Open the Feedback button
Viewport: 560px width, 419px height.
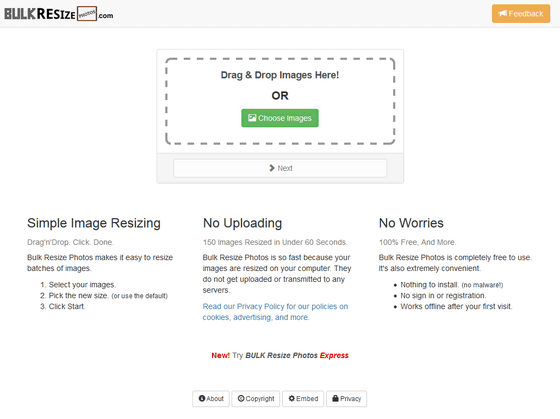click(521, 14)
